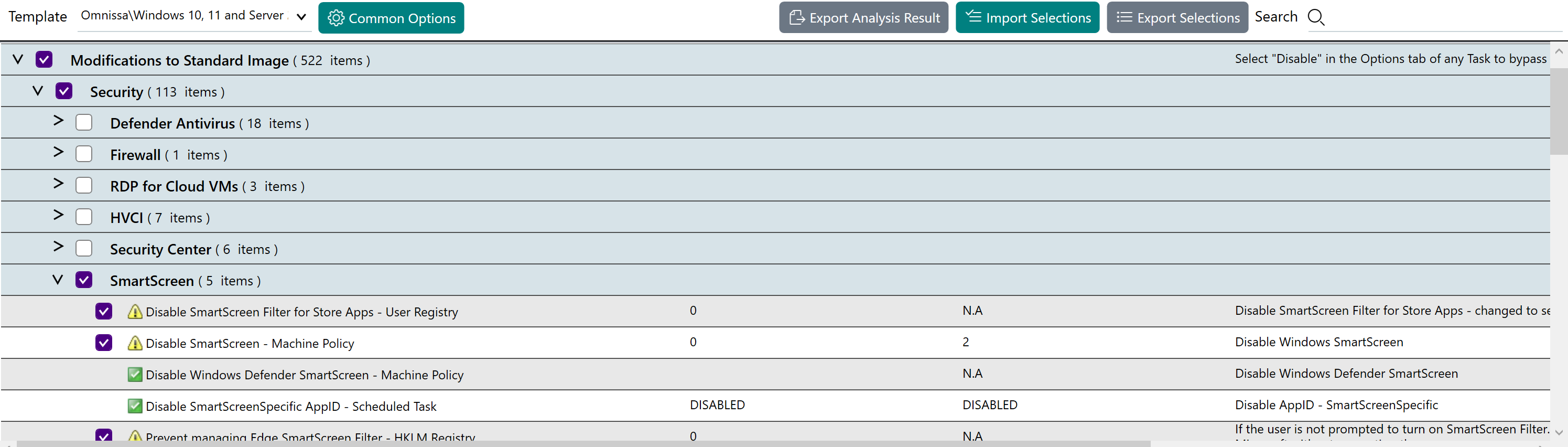Viewport: 1568px width, 447px height.
Task: Click Disable AppID - SmartScreenSpecific description
Action: click(x=1336, y=405)
